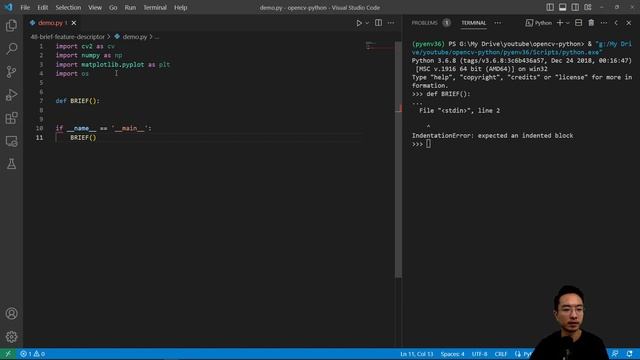Viewport: 640px width, 360px height.
Task: Change indentation Spaces: 4 setting
Action: (x=452, y=354)
